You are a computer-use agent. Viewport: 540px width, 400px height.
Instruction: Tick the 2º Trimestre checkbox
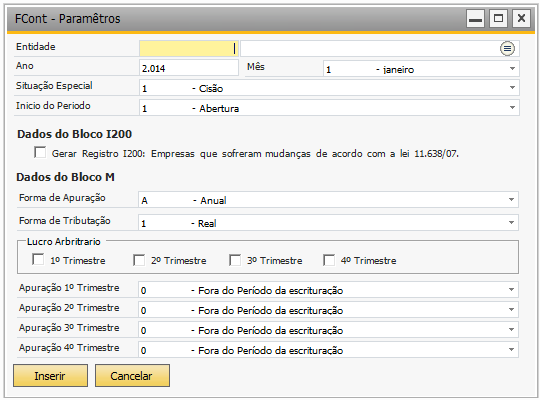coord(139,260)
